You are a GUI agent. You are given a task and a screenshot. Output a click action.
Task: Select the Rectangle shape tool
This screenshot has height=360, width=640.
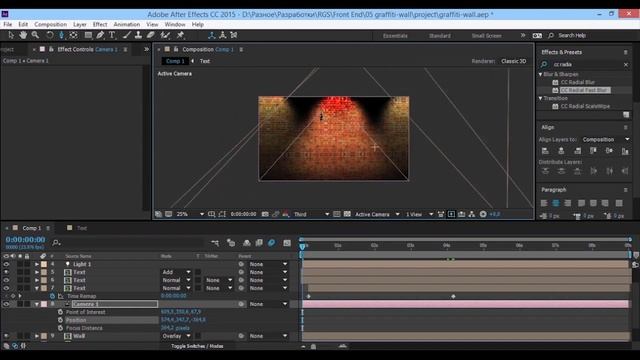coord(88,35)
